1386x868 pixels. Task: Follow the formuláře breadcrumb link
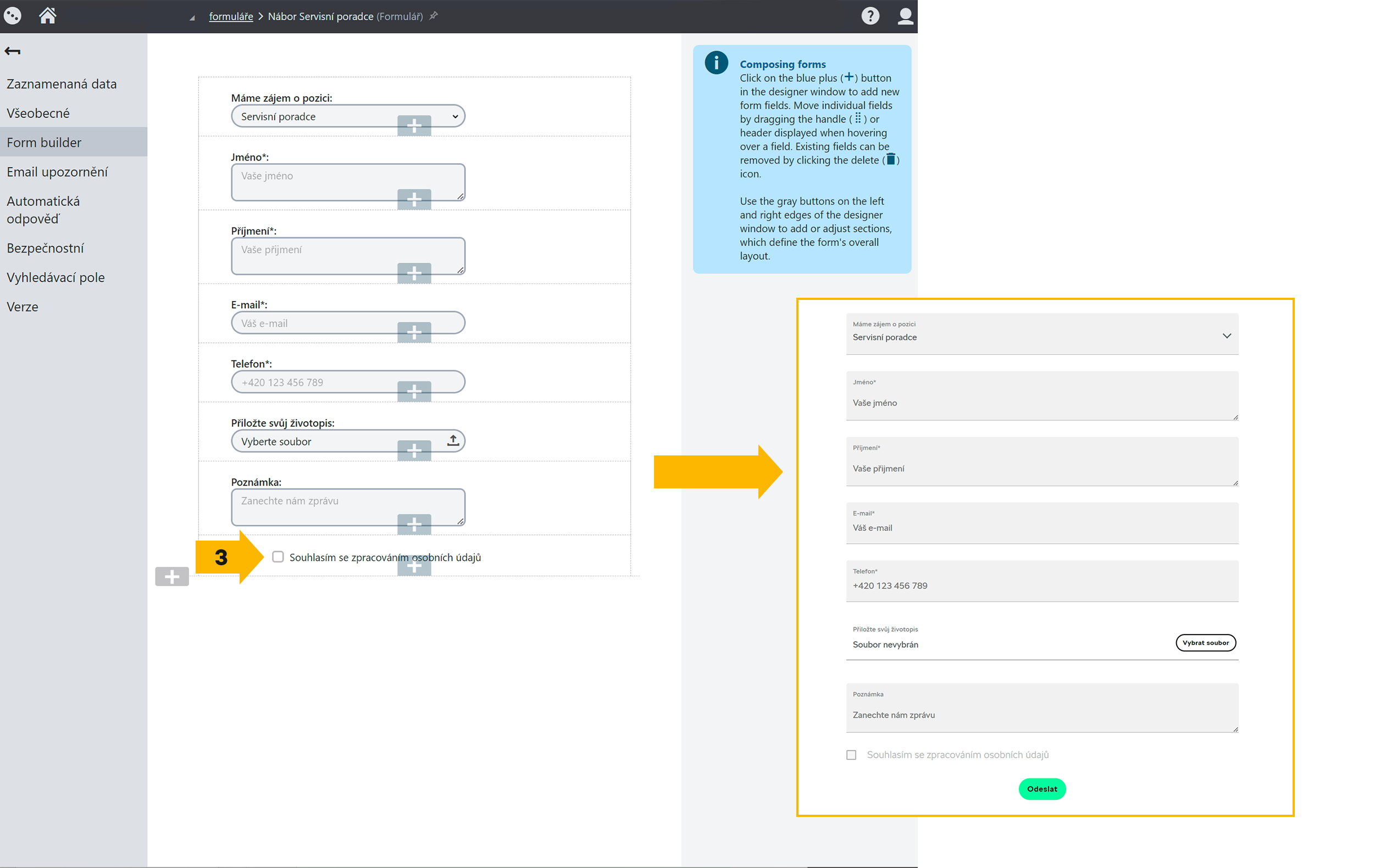point(231,16)
